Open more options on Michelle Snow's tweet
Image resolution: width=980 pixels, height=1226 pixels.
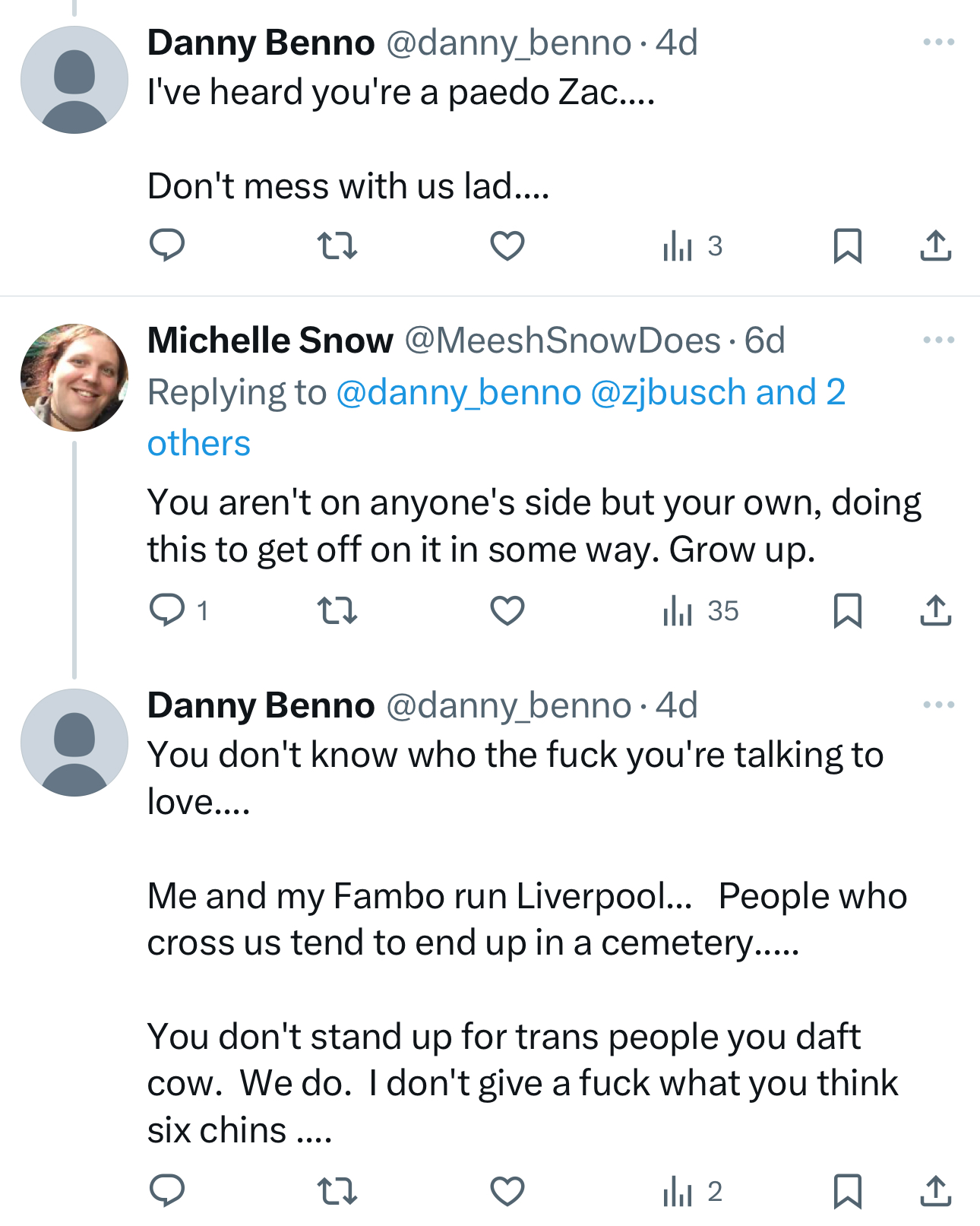tap(938, 341)
